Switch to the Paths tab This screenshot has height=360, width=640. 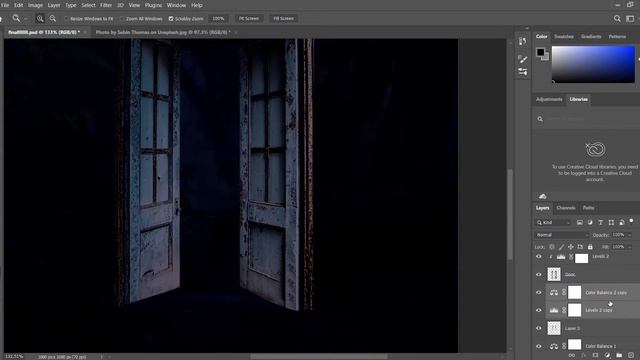point(588,208)
